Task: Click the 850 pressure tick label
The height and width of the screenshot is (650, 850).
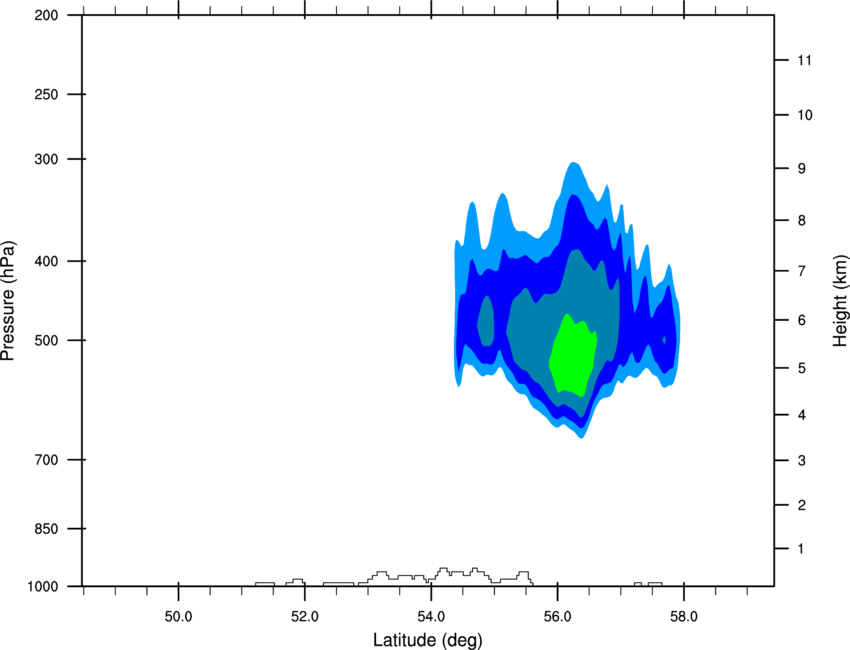Action: pyautogui.click(x=46, y=529)
